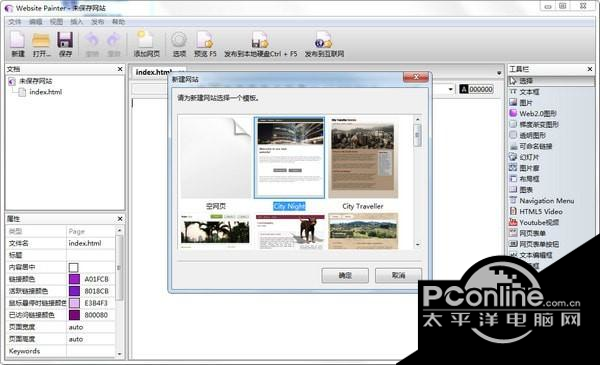The height and width of the screenshot is (365, 600).
Task: Click the 活跃链接颜色 swatch 8018CB
Action: [74, 291]
